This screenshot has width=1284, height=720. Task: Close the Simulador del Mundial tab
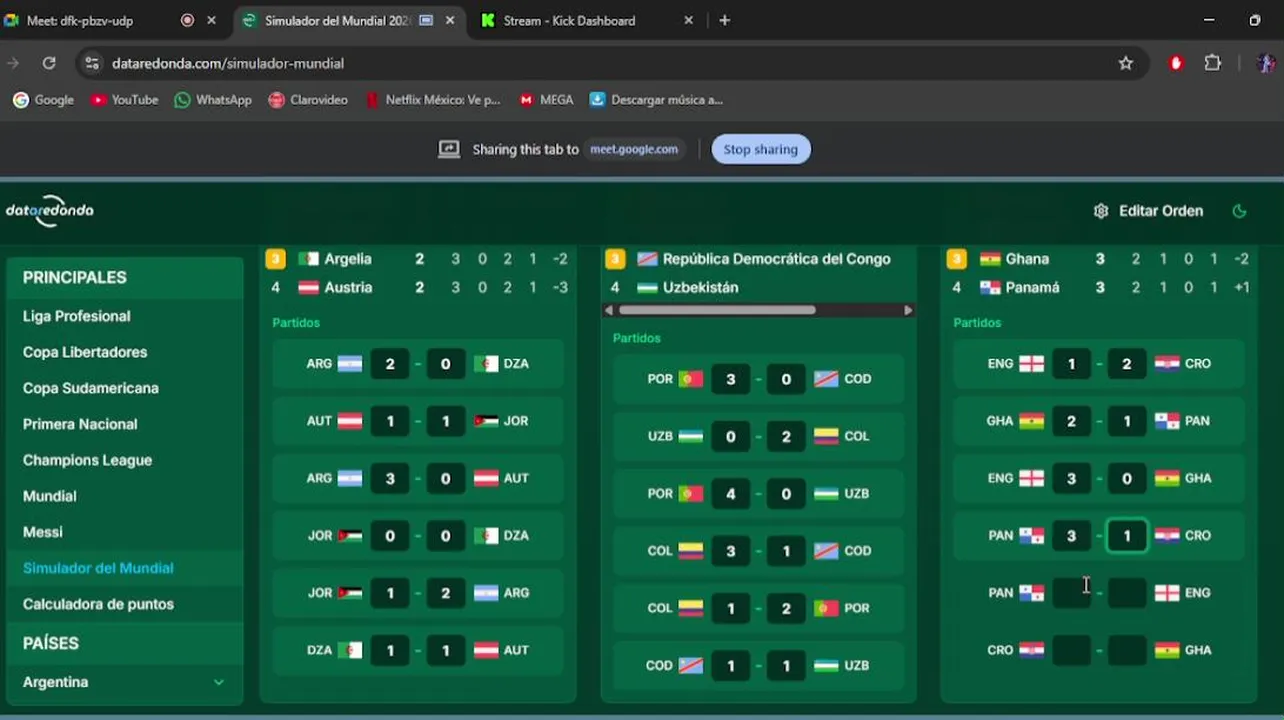click(x=450, y=20)
